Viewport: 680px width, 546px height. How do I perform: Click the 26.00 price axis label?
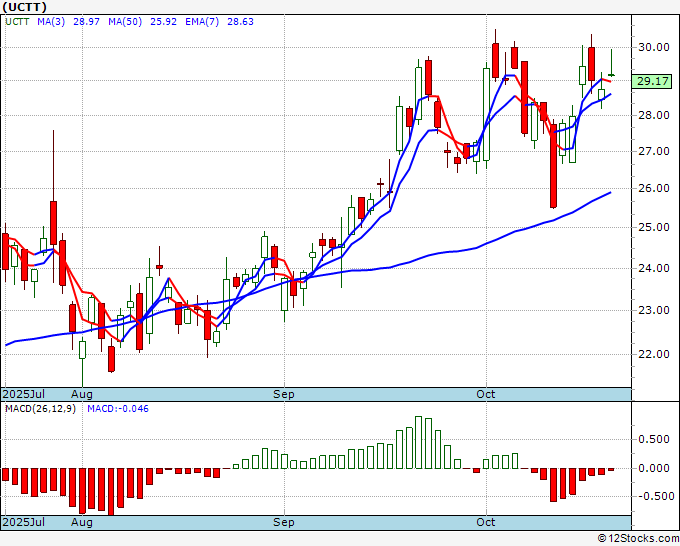click(x=654, y=188)
